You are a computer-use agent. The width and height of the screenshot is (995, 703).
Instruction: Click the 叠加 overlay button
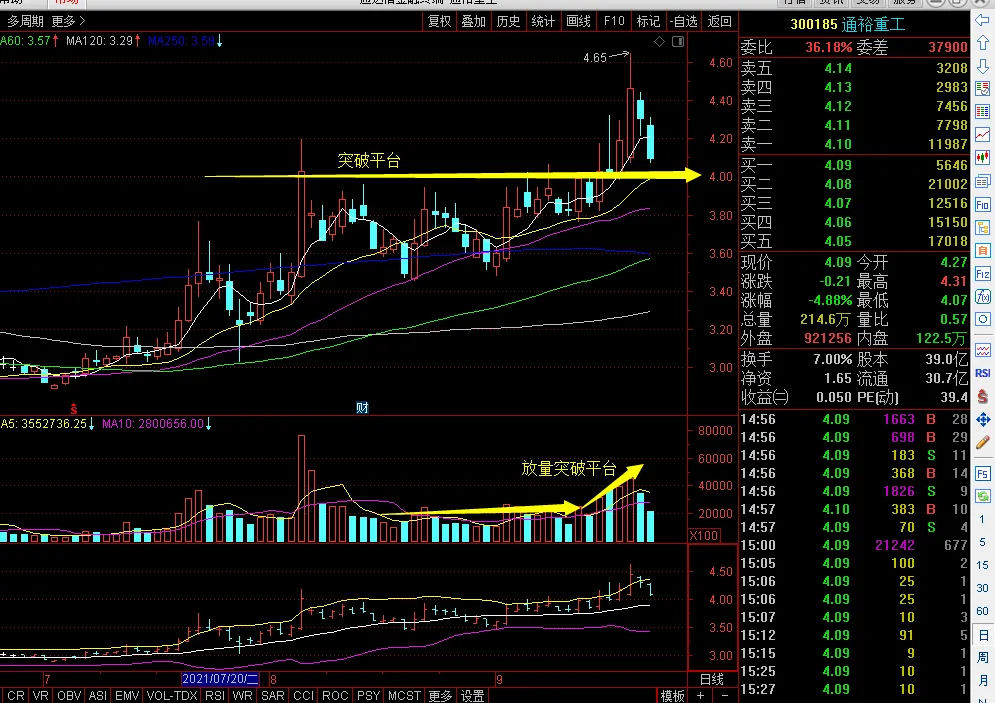click(x=473, y=22)
